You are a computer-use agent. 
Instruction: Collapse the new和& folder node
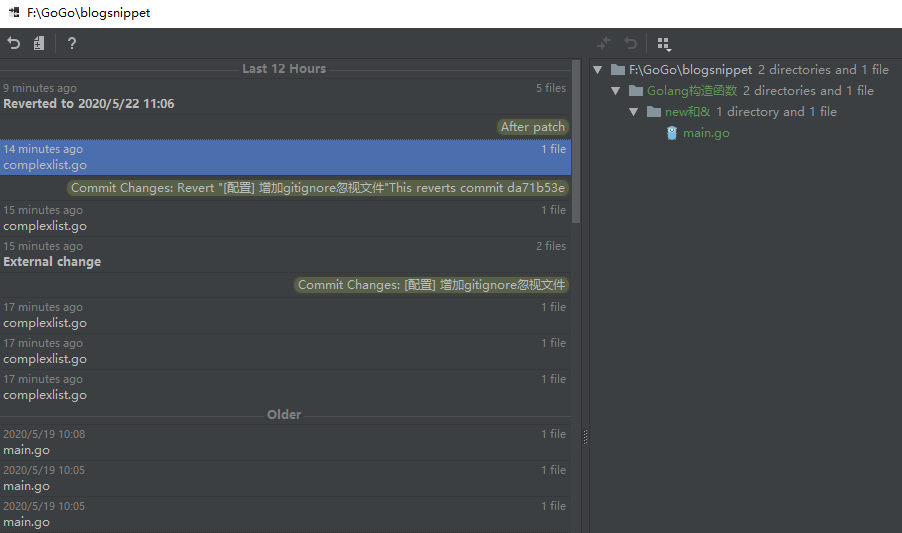634,112
